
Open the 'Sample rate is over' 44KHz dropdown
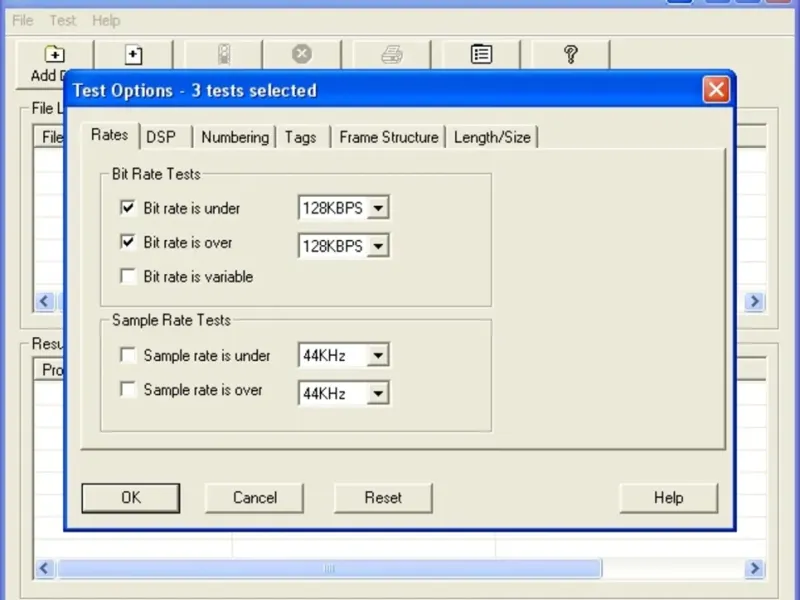[x=378, y=393]
